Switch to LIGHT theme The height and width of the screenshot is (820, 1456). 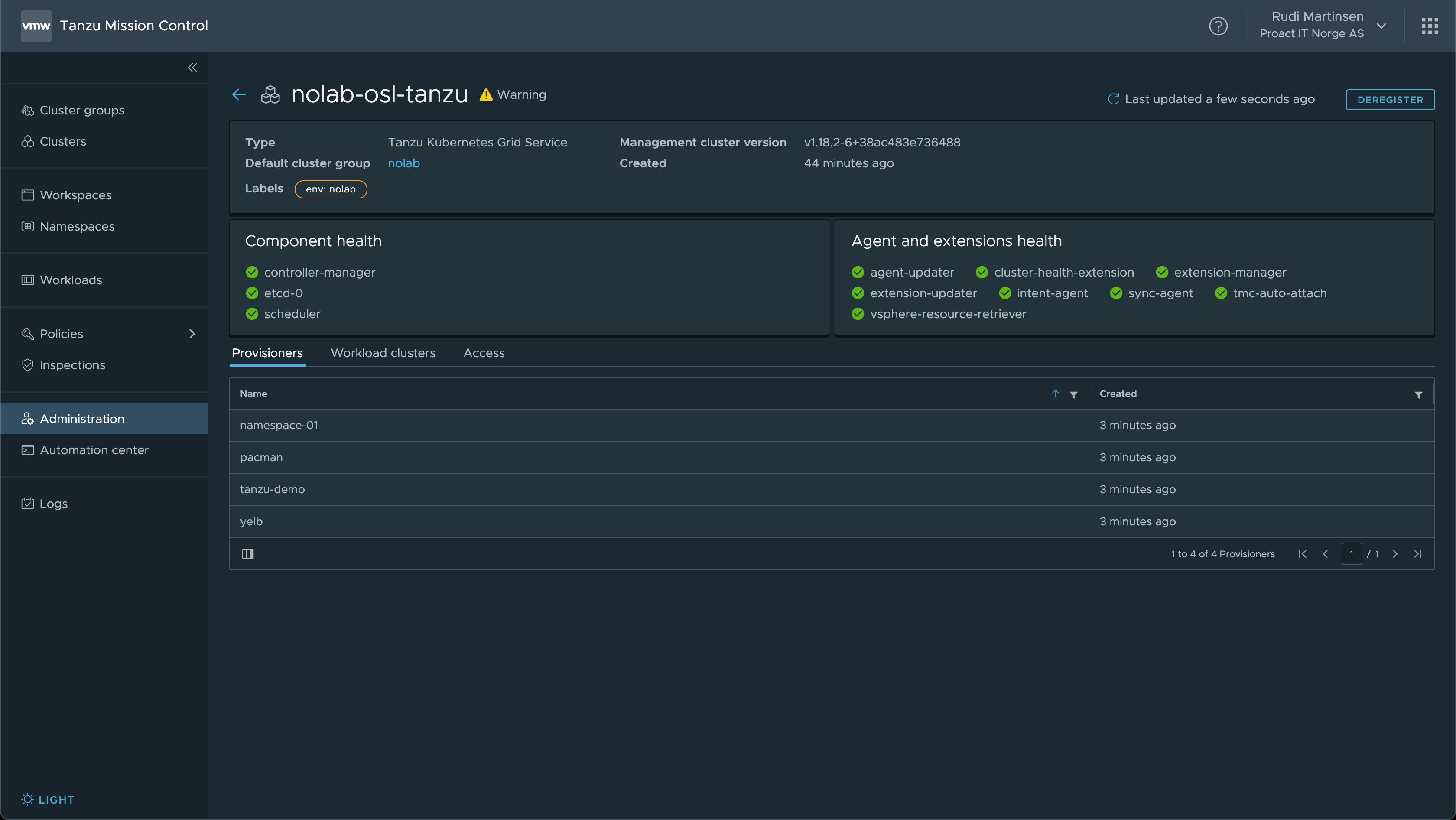point(48,799)
